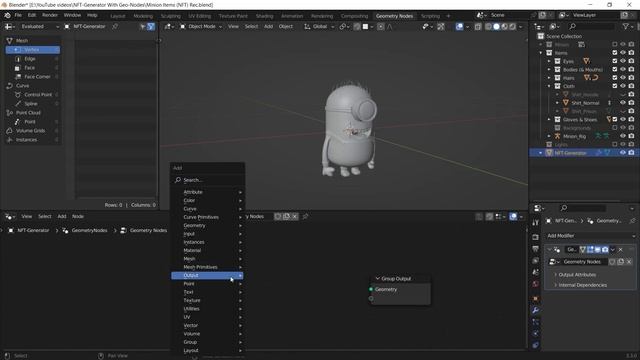640x360 pixels.
Task: Click Geometry socket on Group Output
Action: (x=371, y=289)
